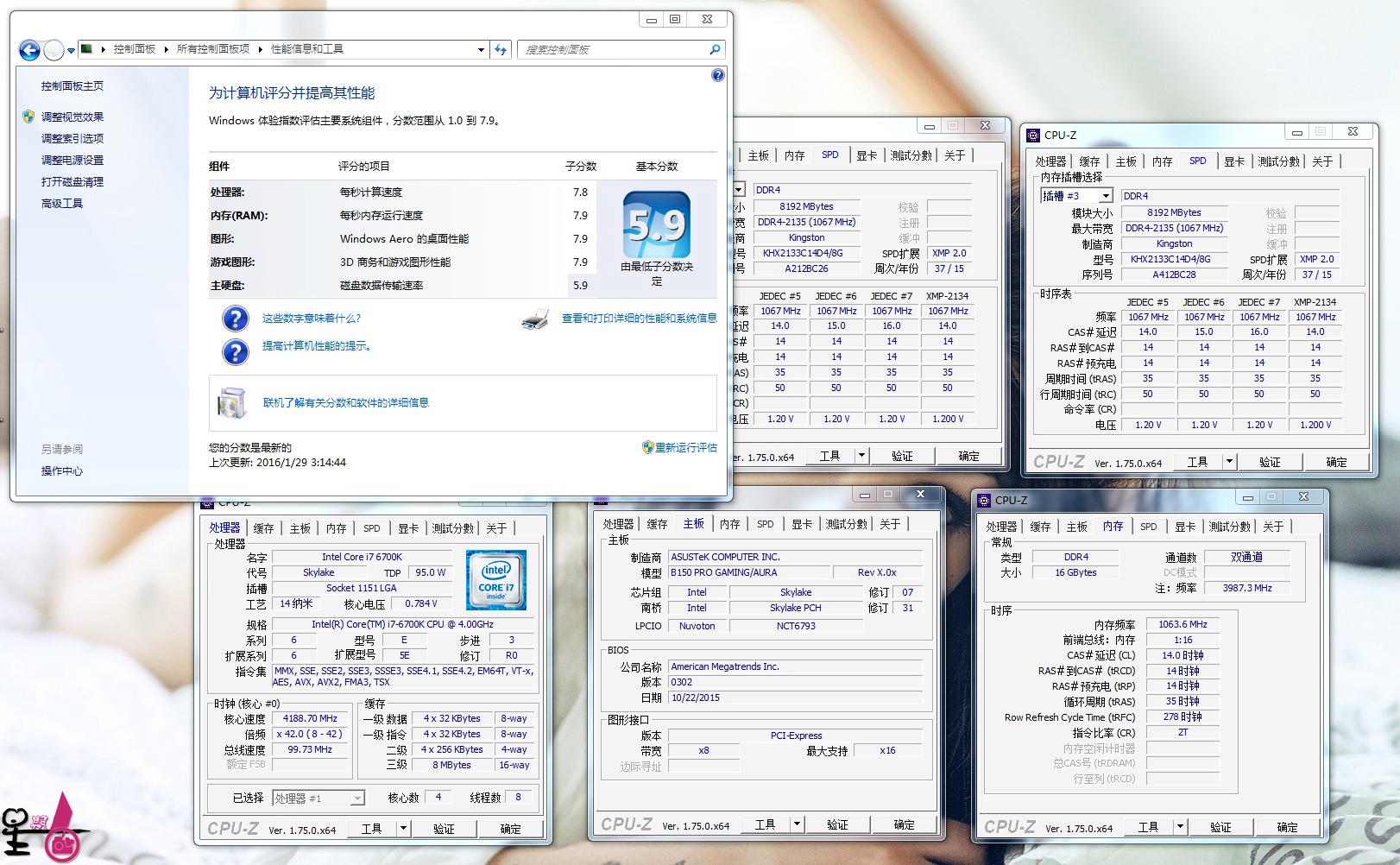Click the printer icon for detailed info
1400x865 pixels.
pos(536,319)
